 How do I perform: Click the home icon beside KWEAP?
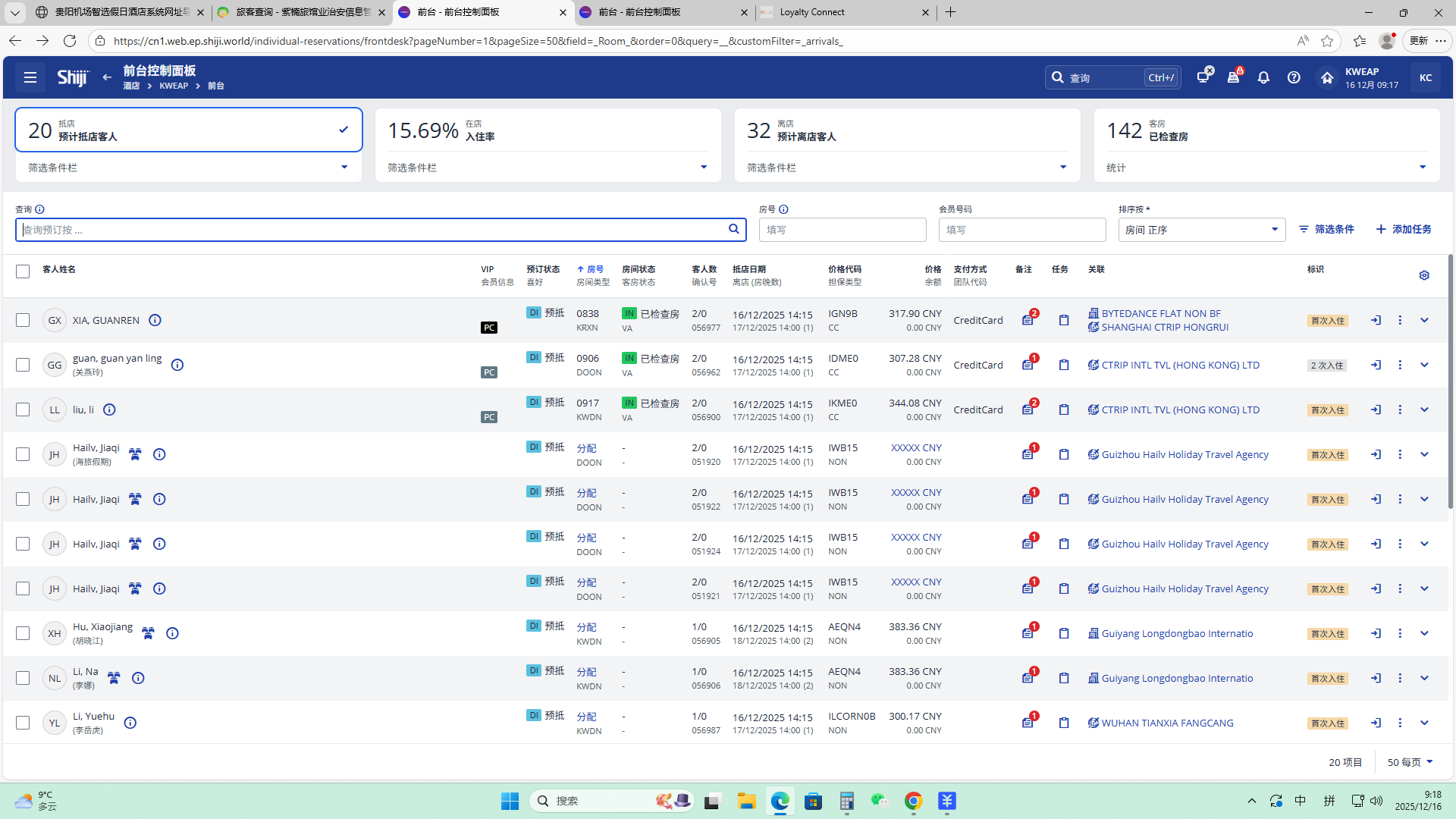point(1326,77)
